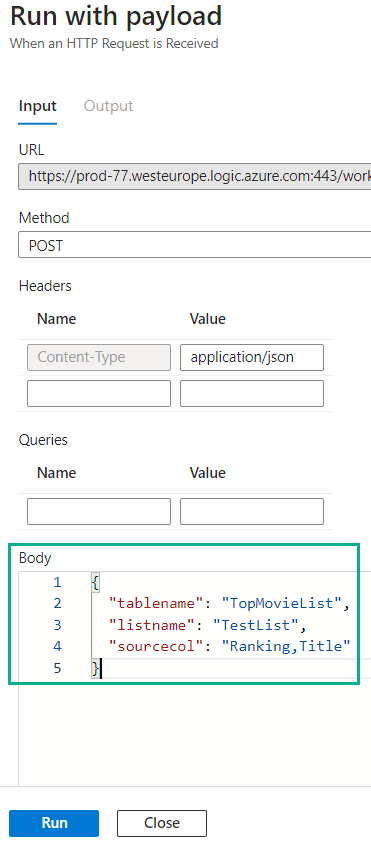This screenshot has height=845, width=371.
Task: Select the Content-Type header name field
Action: point(99,357)
